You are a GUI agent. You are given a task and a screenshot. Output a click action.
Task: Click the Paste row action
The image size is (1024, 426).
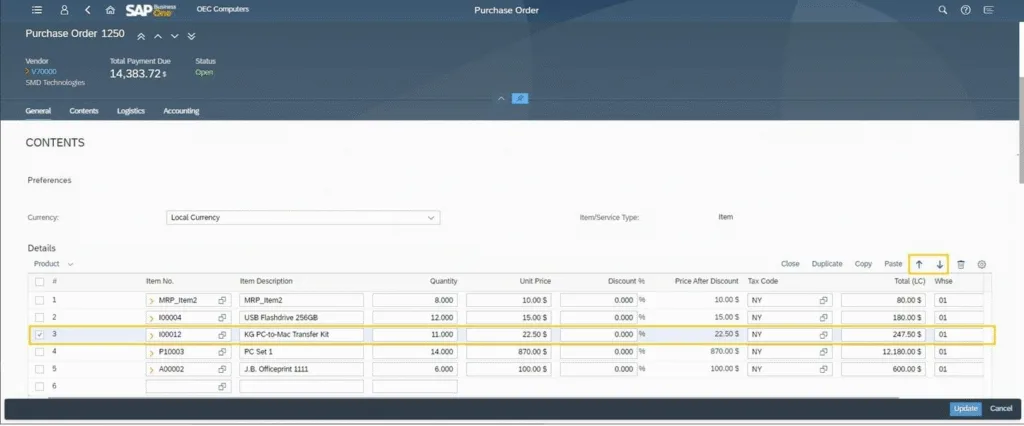[x=893, y=264]
